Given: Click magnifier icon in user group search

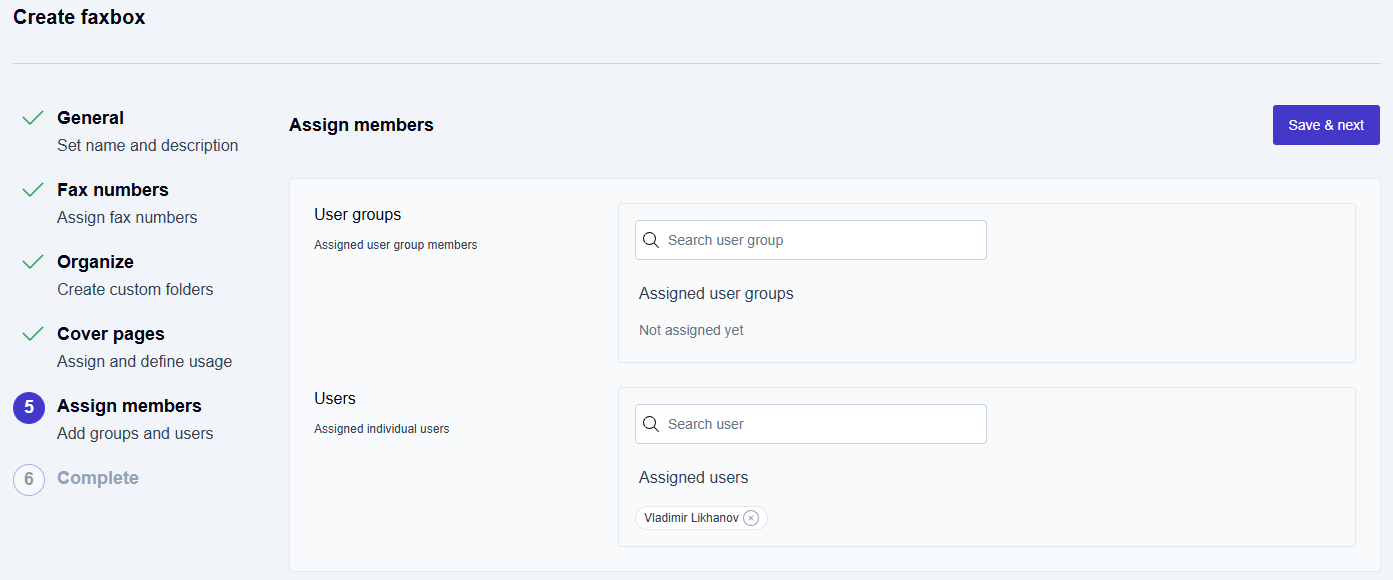Looking at the screenshot, I should click(651, 240).
